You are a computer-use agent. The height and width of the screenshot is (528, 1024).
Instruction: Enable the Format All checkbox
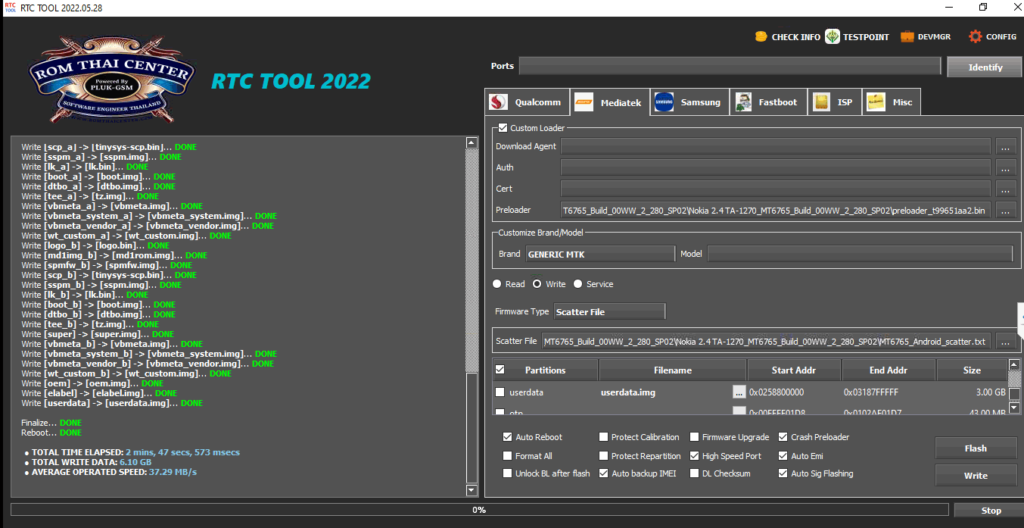tap(509, 455)
